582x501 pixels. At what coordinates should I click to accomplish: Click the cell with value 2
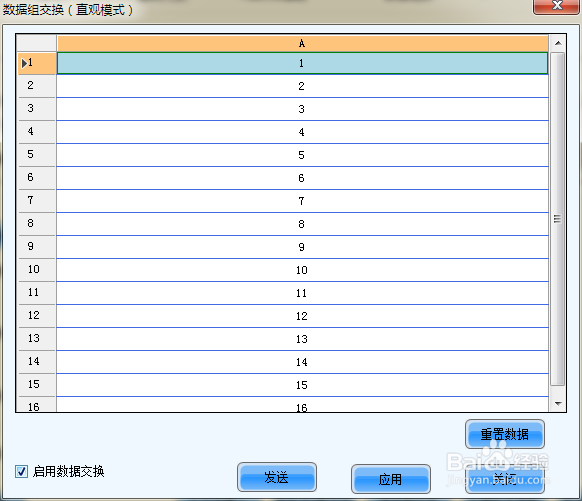click(x=303, y=86)
